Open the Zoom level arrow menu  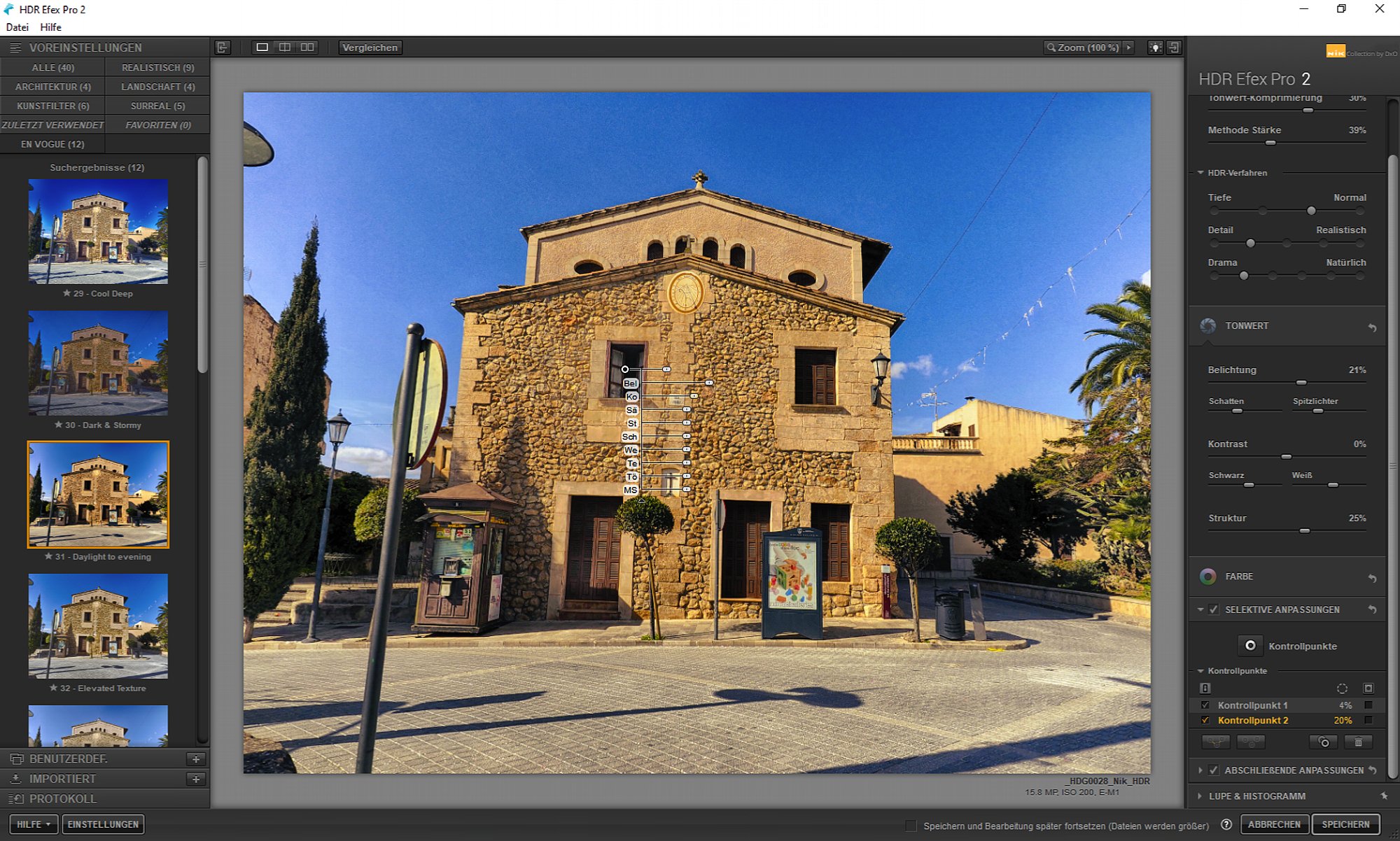1128,48
